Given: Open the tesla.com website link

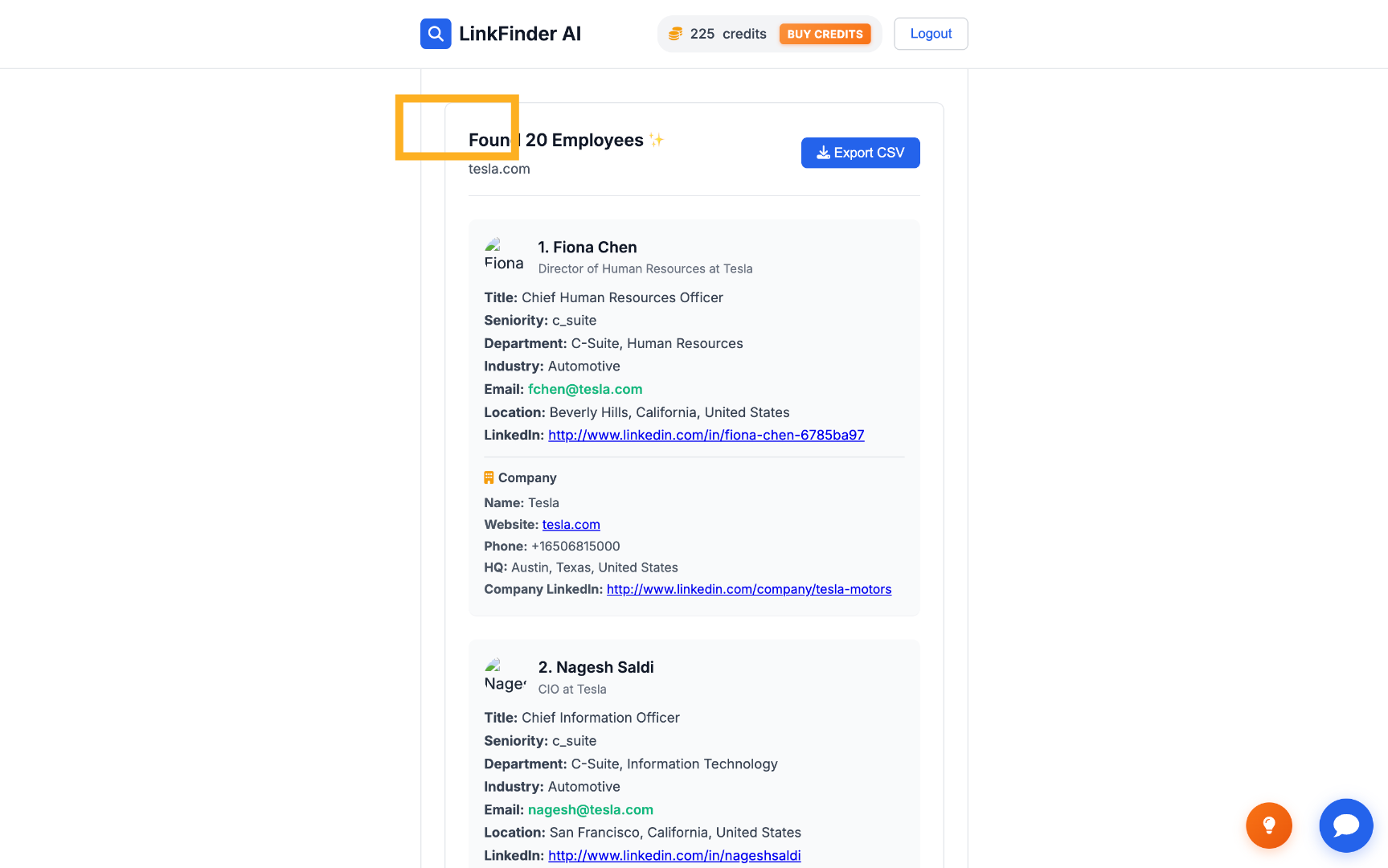Looking at the screenshot, I should point(571,525).
